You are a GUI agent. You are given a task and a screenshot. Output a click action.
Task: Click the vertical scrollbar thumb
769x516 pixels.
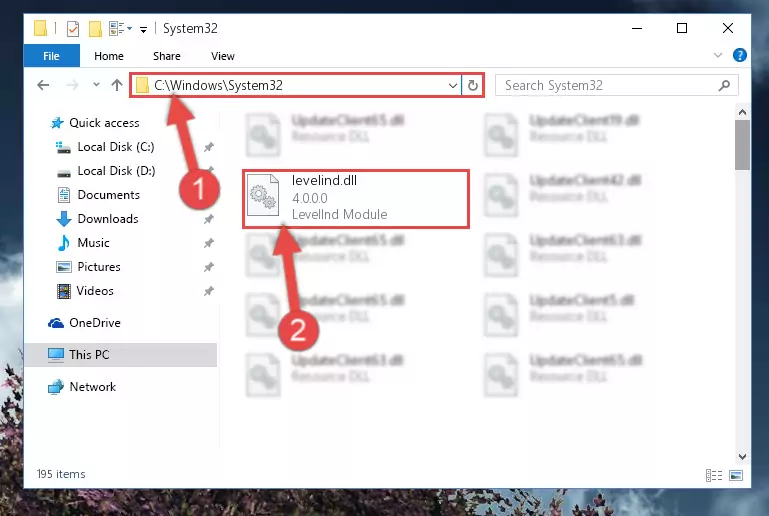coord(742,145)
